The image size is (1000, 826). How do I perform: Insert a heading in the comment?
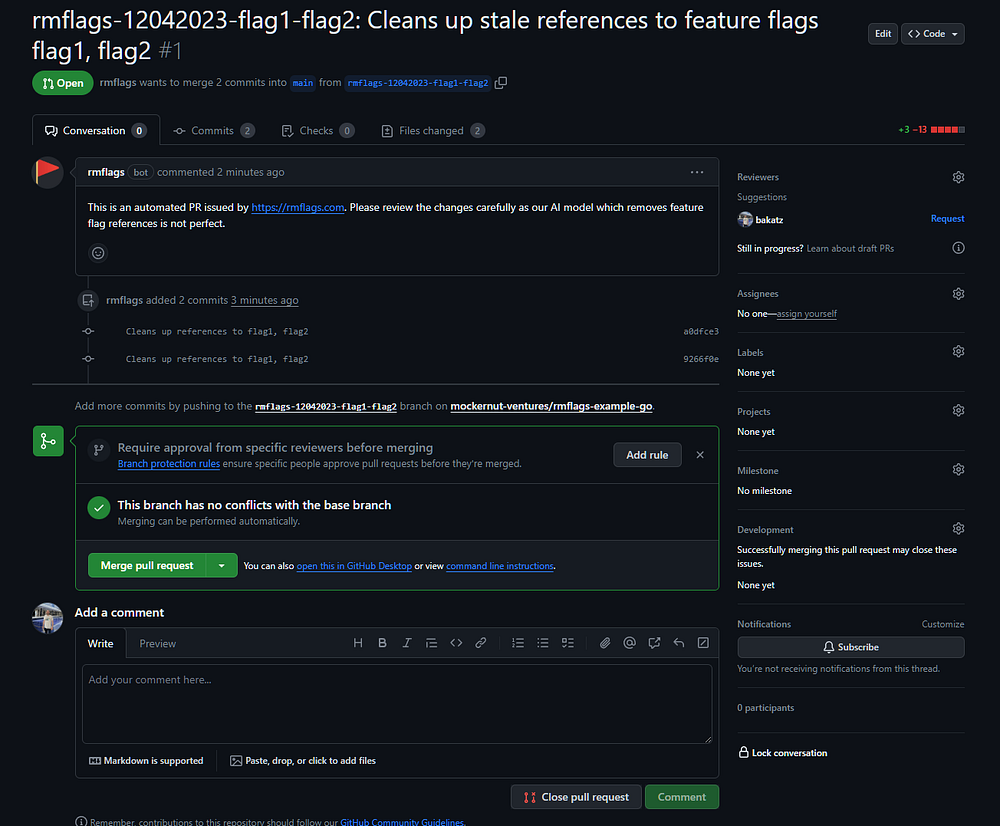pyautogui.click(x=358, y=643)
